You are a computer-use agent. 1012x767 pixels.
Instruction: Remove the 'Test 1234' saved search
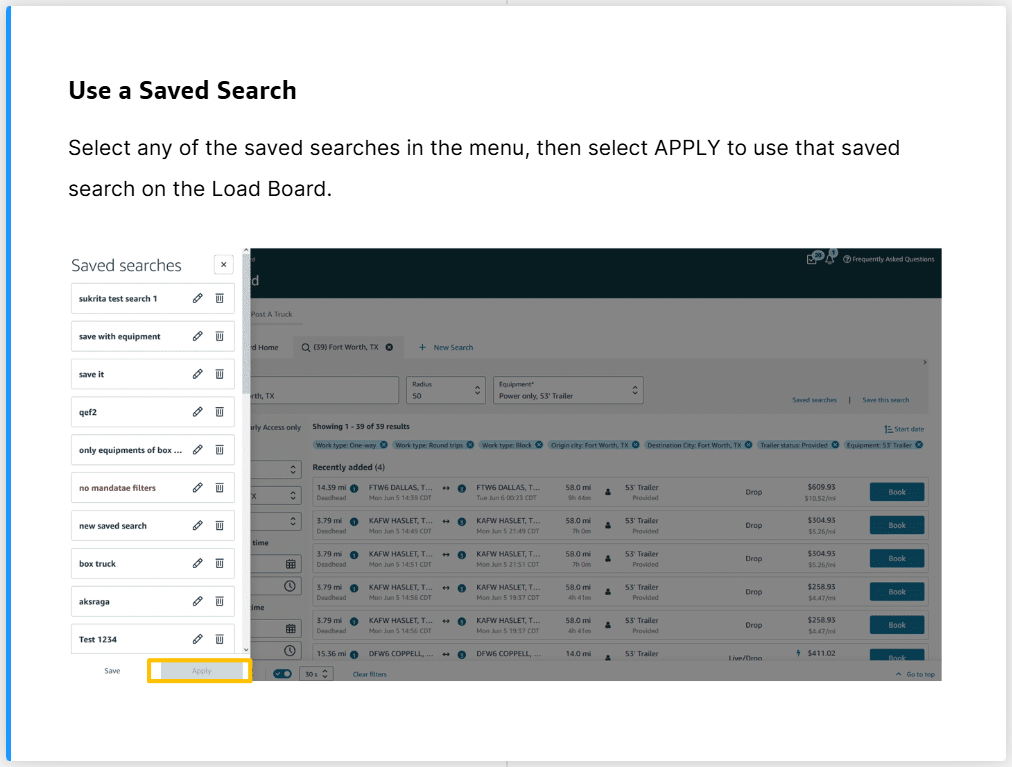pos(219,639)
